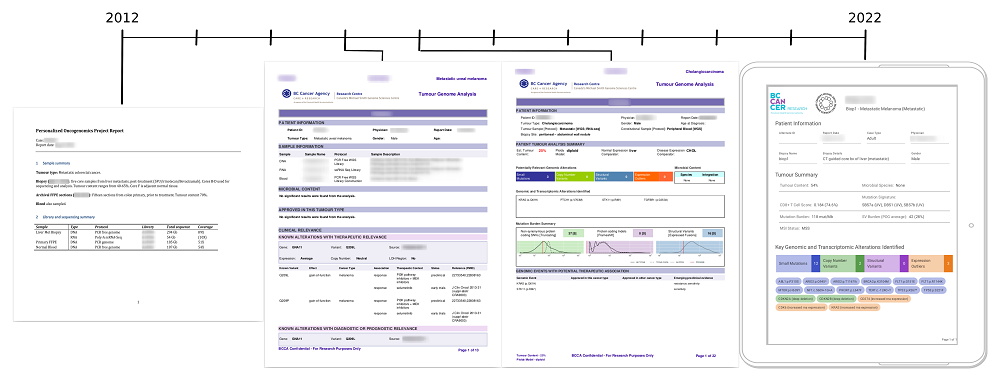The height and width of the screenshot is (381, 1000).
Task: Select the Copy Number Variants tile on tablet
Action: click(x=842, y=263)
